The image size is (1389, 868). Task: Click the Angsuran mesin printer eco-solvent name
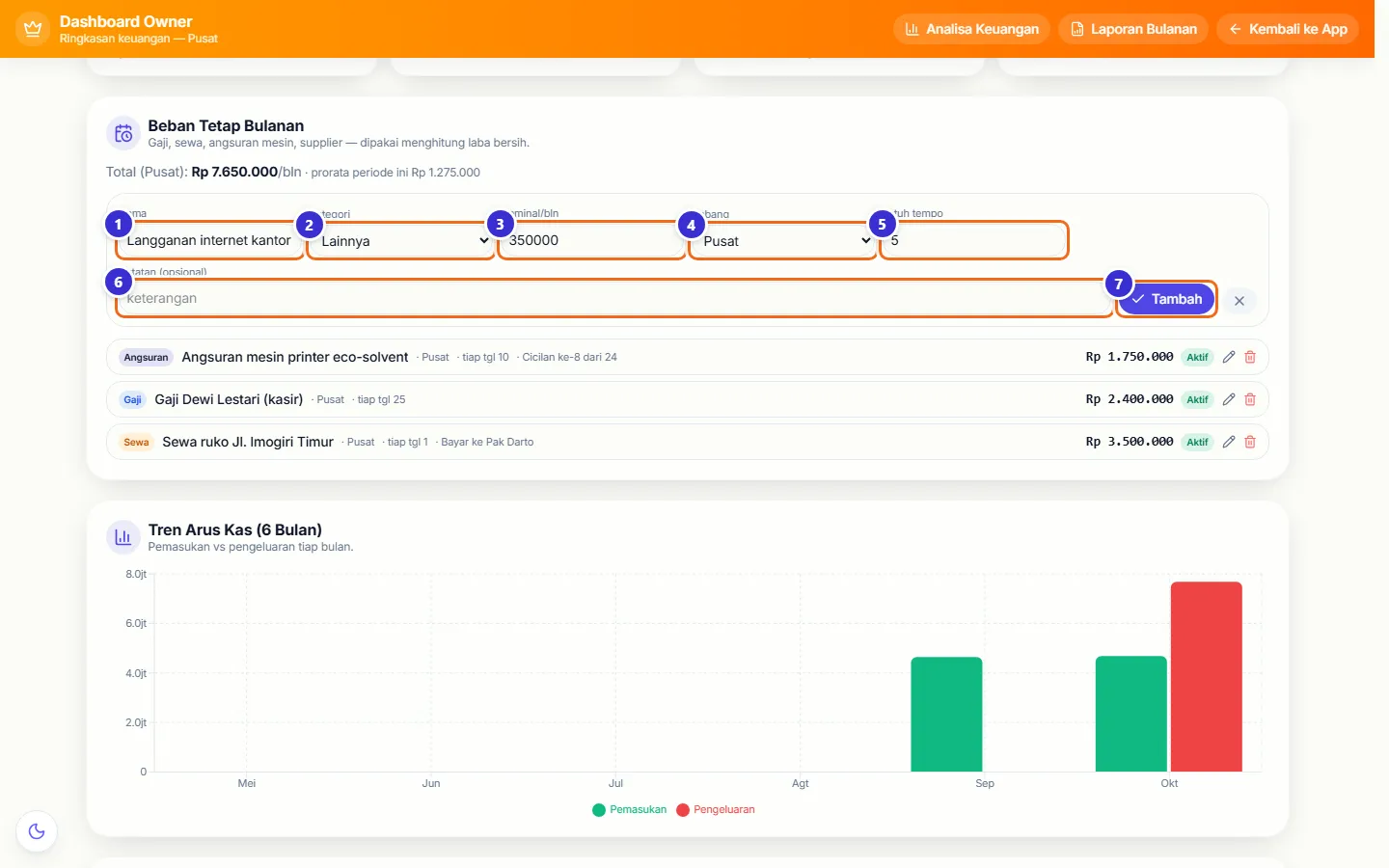click(295, 357)
